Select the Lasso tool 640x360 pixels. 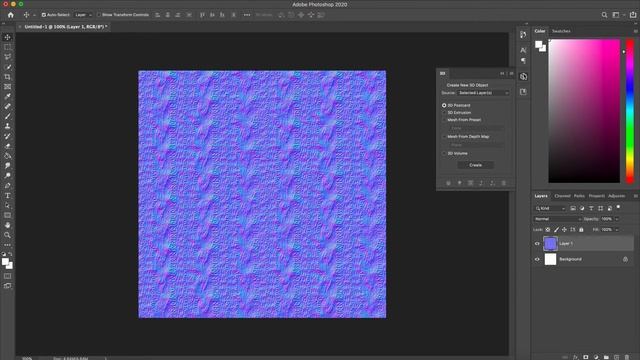pos(7,57)
